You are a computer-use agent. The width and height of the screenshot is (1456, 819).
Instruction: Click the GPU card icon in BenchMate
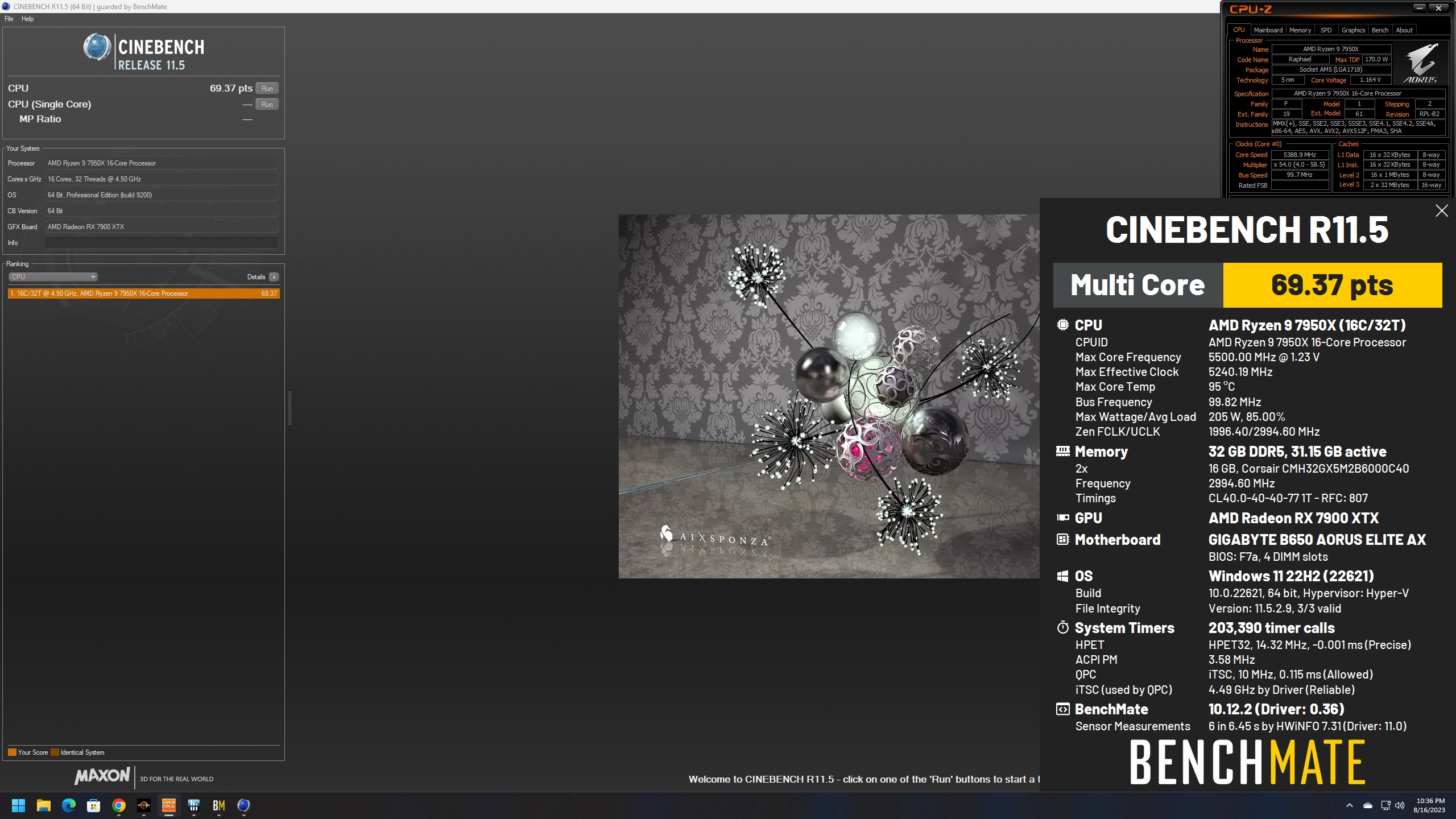coord(1062,518)
